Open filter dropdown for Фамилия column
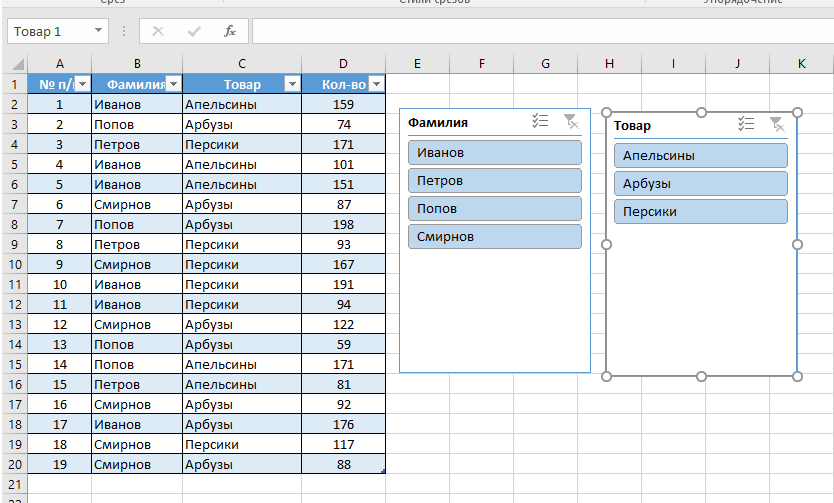The image size is (834, 503). coord(173,84)
